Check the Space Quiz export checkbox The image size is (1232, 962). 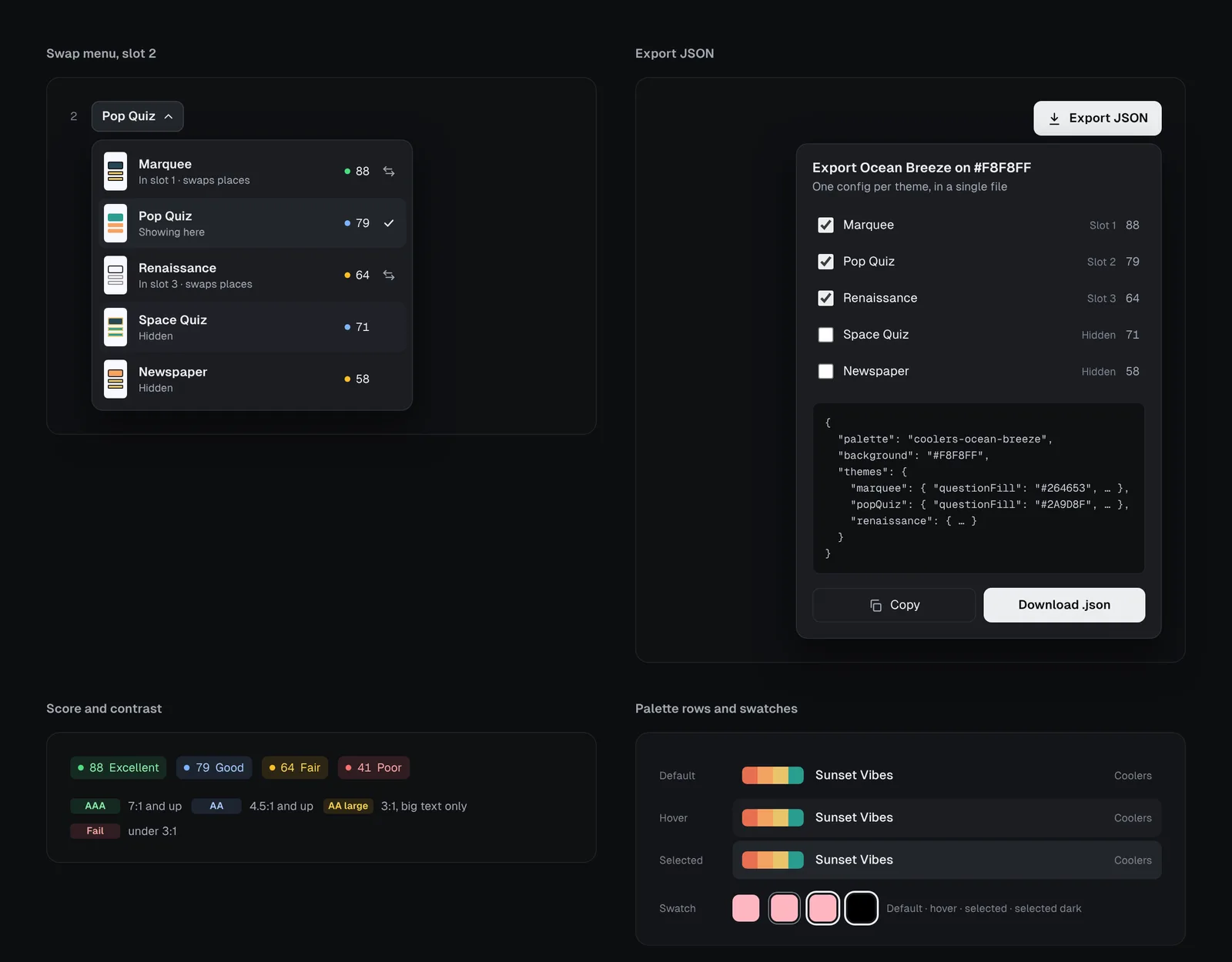pyautogui.click(x=825, y=335)
